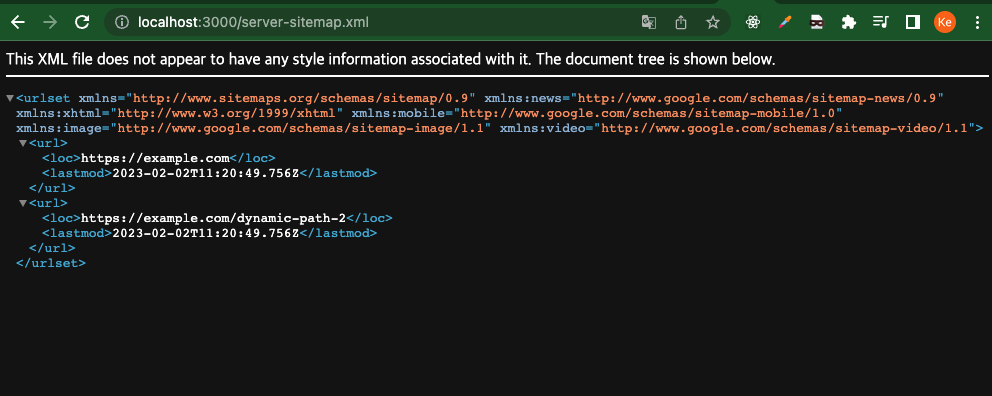Open the color picker pencil extension
Screen dimensions: 992x396
click(x=784, y=23)
